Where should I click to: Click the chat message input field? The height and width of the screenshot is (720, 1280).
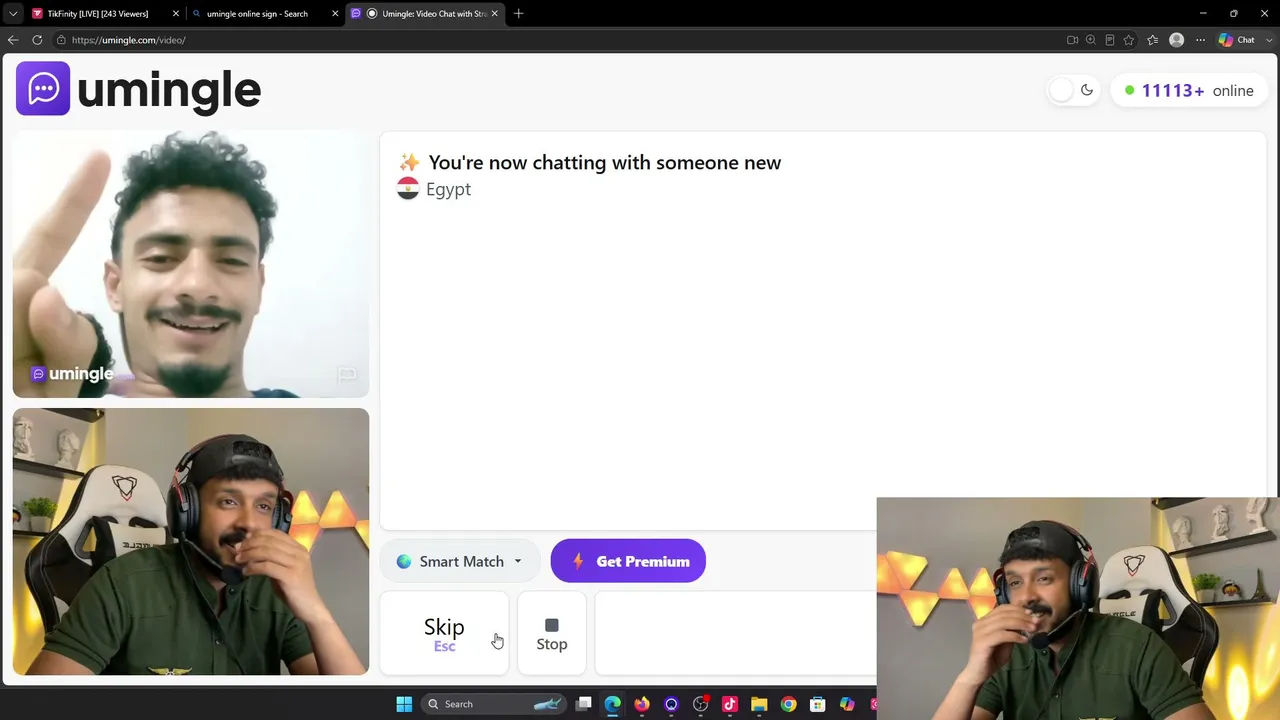pyautogui.click(x=736, y=633)
